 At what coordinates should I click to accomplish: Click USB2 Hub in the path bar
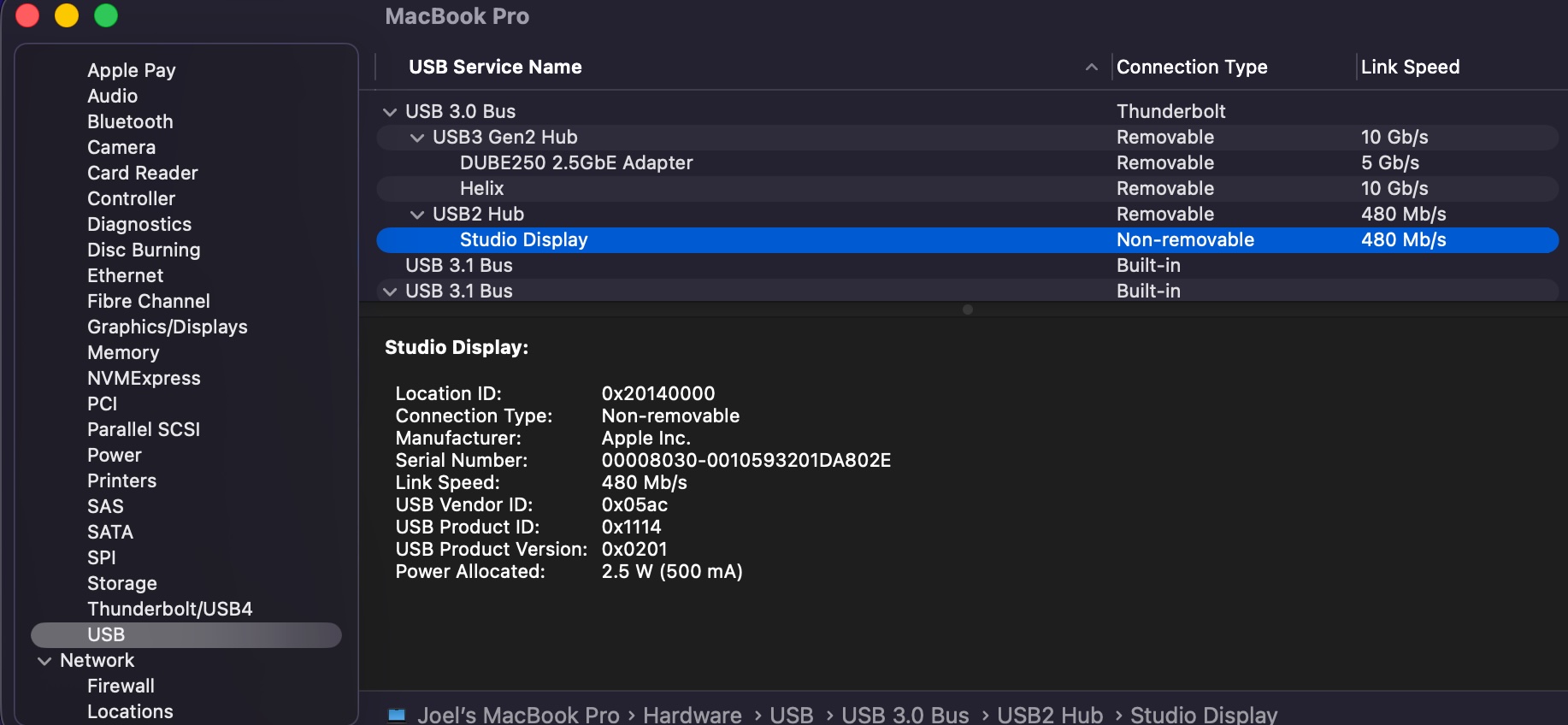(1049, 715)
